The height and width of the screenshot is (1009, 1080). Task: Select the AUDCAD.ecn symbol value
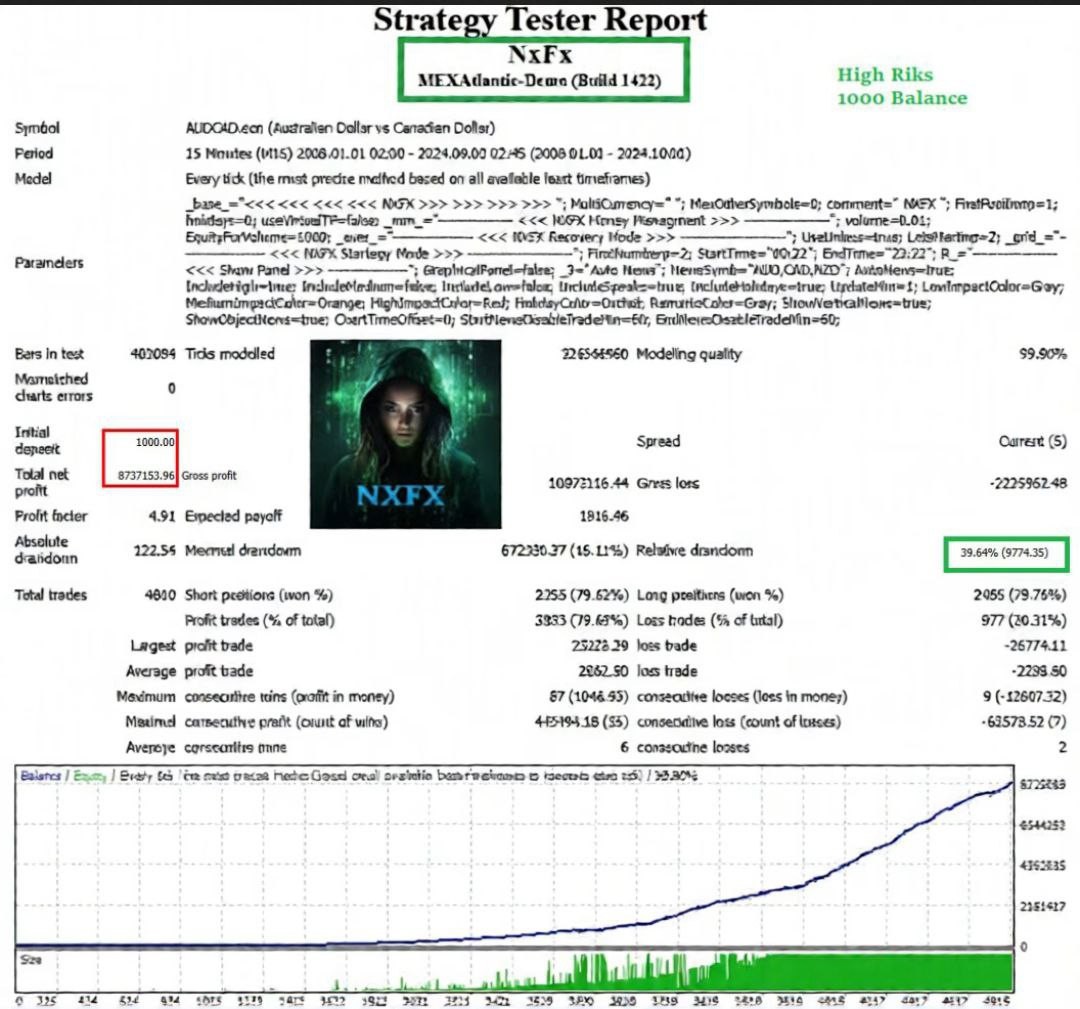tap(340, 128)
